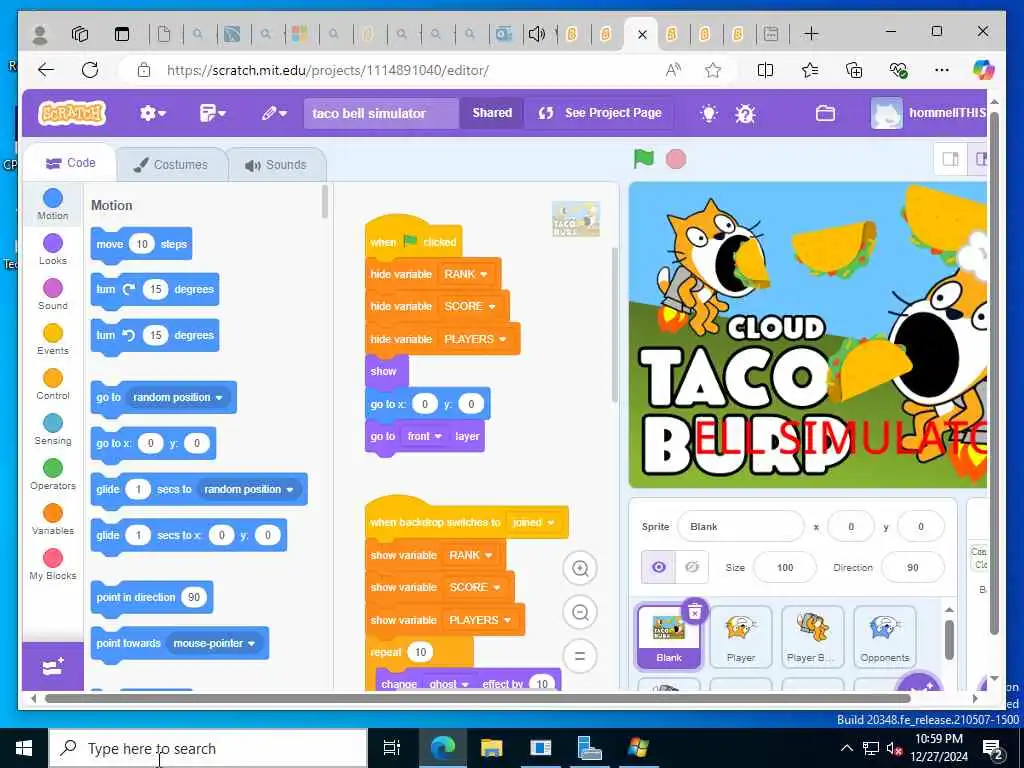Delete the Blank sprite with trash icon

695,612
